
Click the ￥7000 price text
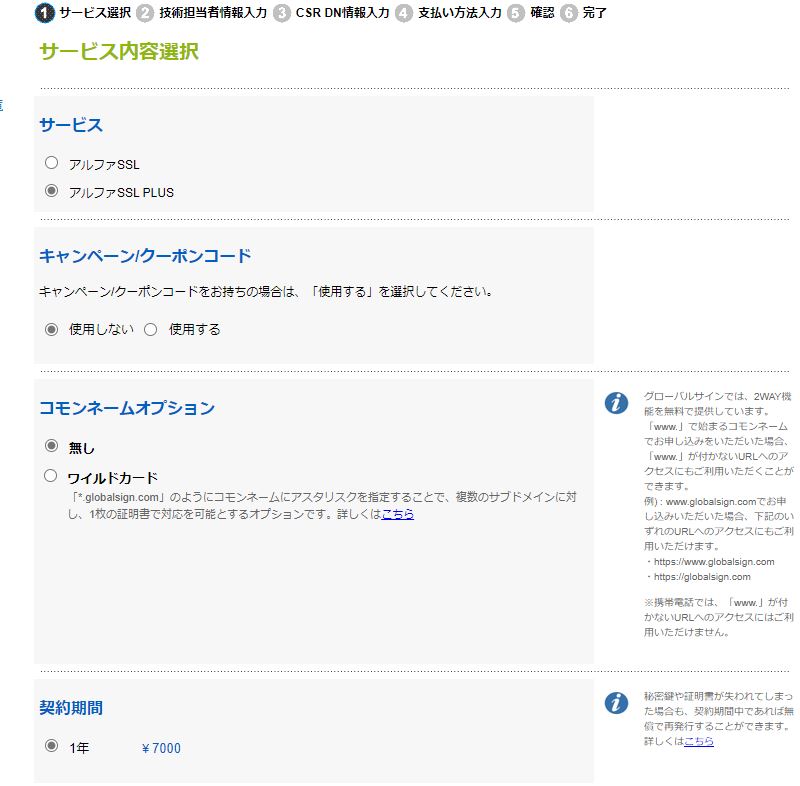[x=161, y=748]
